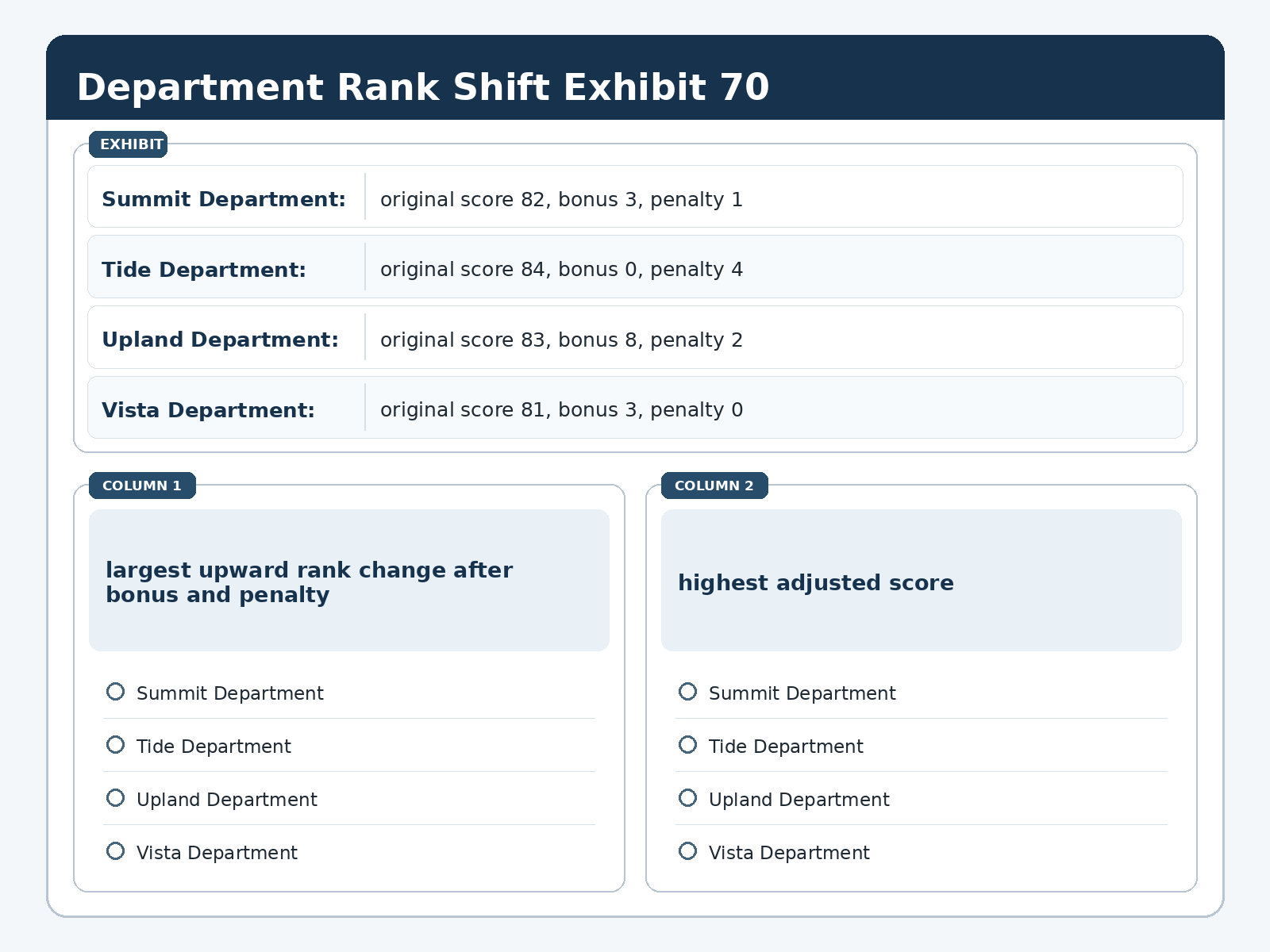The height and width of the screenshot is (952, 1270).
Task: Click 'largest upward rank change' prompt text
Action: point(310,582)
